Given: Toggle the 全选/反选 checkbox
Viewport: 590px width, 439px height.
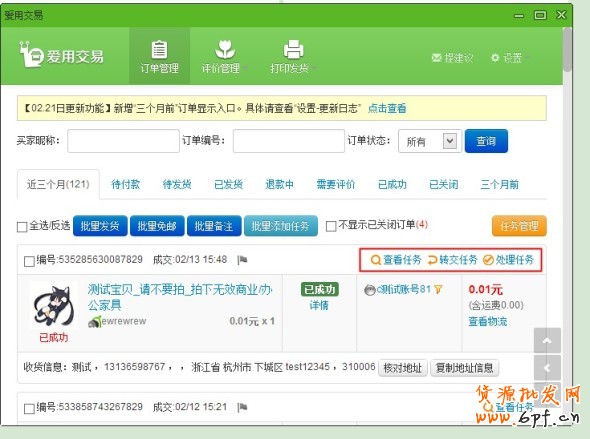Looking at the screenshot, I should click(22, 226).
